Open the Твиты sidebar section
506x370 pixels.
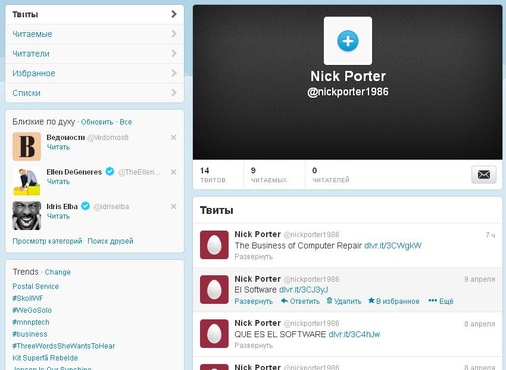(95, 14)
